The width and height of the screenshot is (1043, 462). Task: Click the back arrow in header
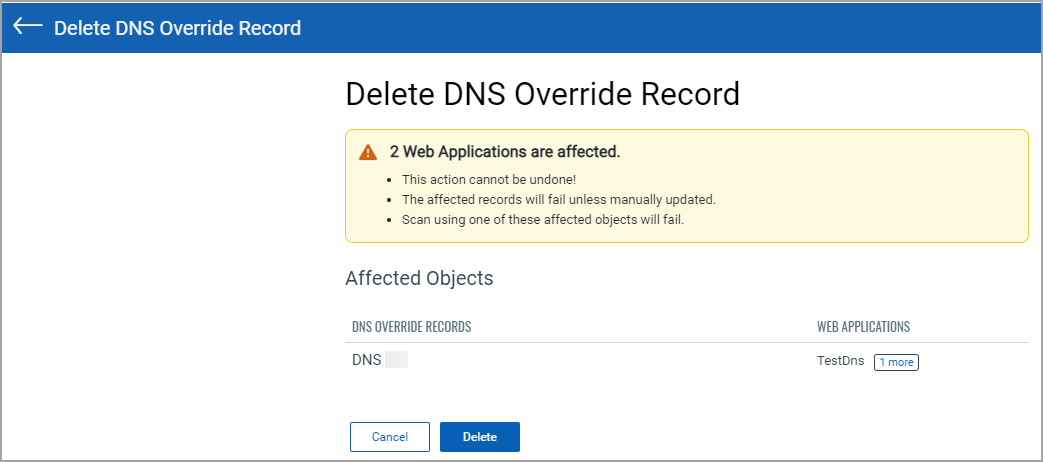click(x=27, y=27)
